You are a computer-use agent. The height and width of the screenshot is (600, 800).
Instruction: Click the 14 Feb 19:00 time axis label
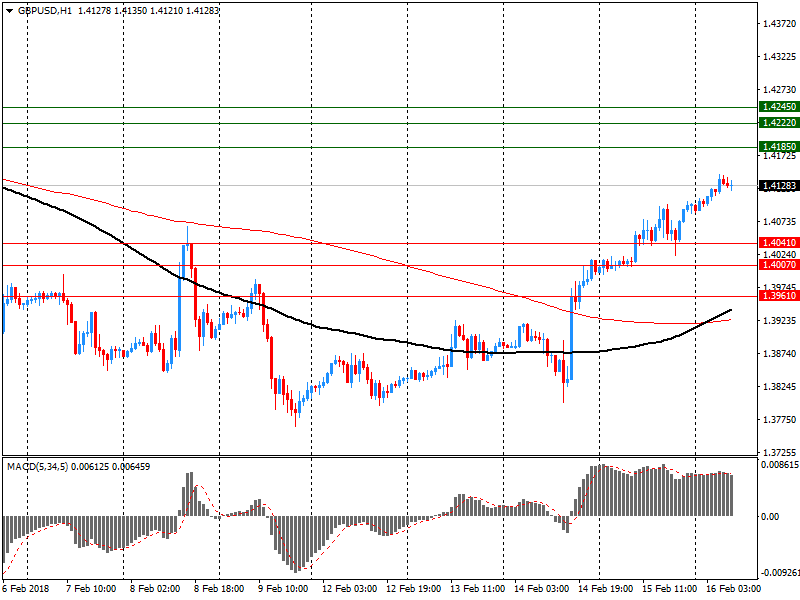click(606, 589)
